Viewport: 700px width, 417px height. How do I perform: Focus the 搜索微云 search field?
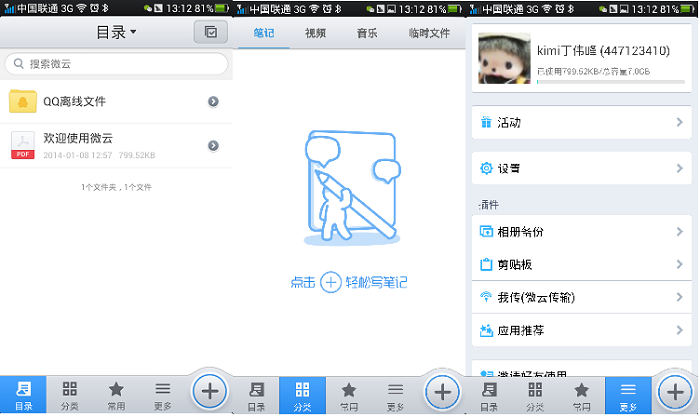[116, 64]
